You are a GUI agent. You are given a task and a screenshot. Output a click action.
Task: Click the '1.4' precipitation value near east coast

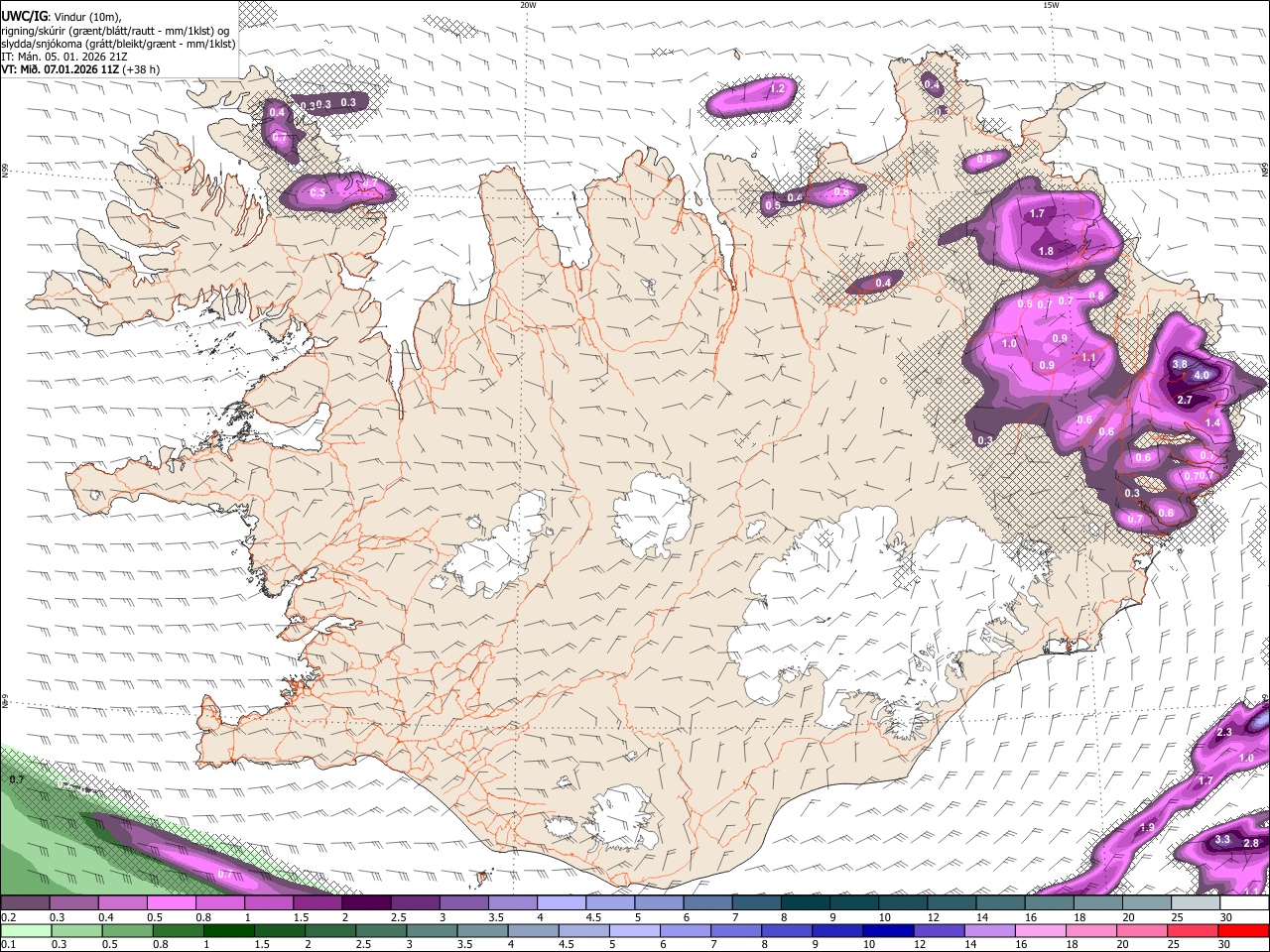pyautogui.click(x=1212, y=423)
